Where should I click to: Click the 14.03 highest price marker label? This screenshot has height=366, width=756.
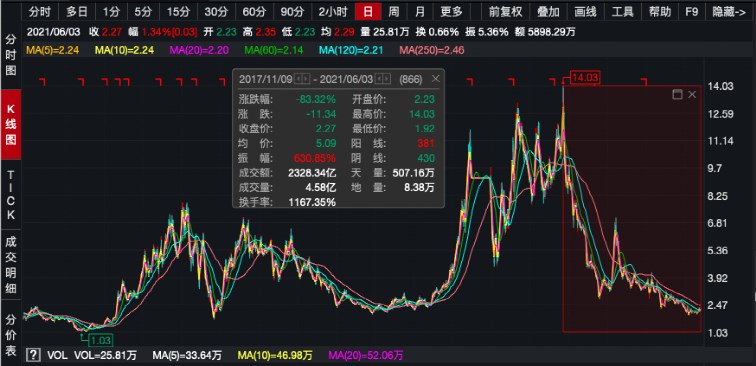pyautogui.click(x=584, y=77)
